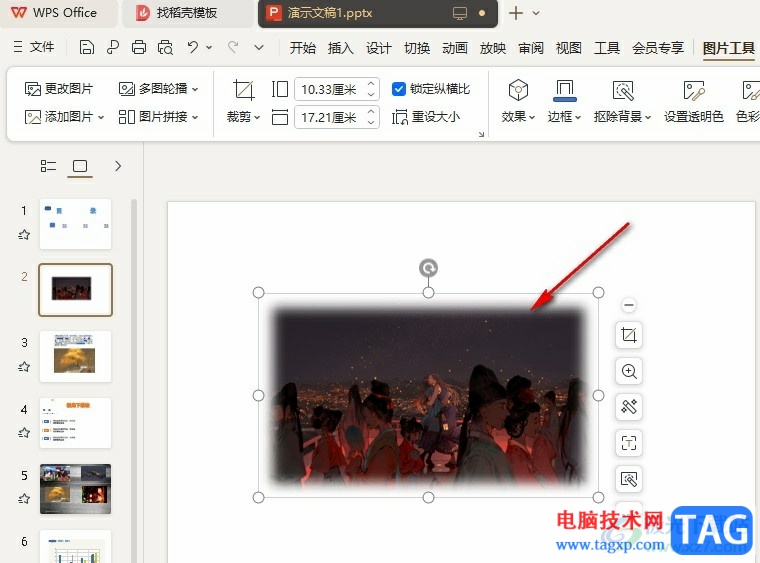Select slide 2 thumbnail
This screenshot has height=563, width=760.
point(75,290)
